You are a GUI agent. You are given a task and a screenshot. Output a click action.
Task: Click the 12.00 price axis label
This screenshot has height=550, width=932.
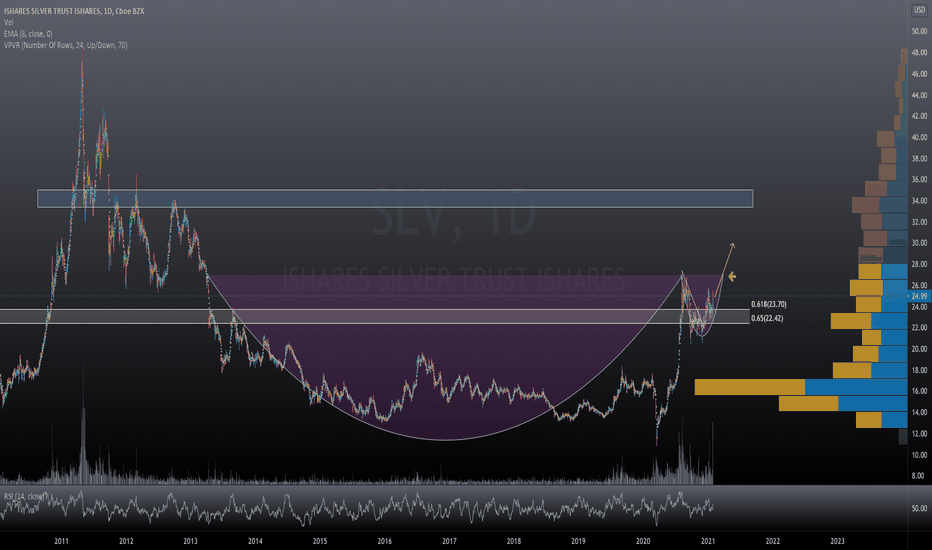pos(919,433)
